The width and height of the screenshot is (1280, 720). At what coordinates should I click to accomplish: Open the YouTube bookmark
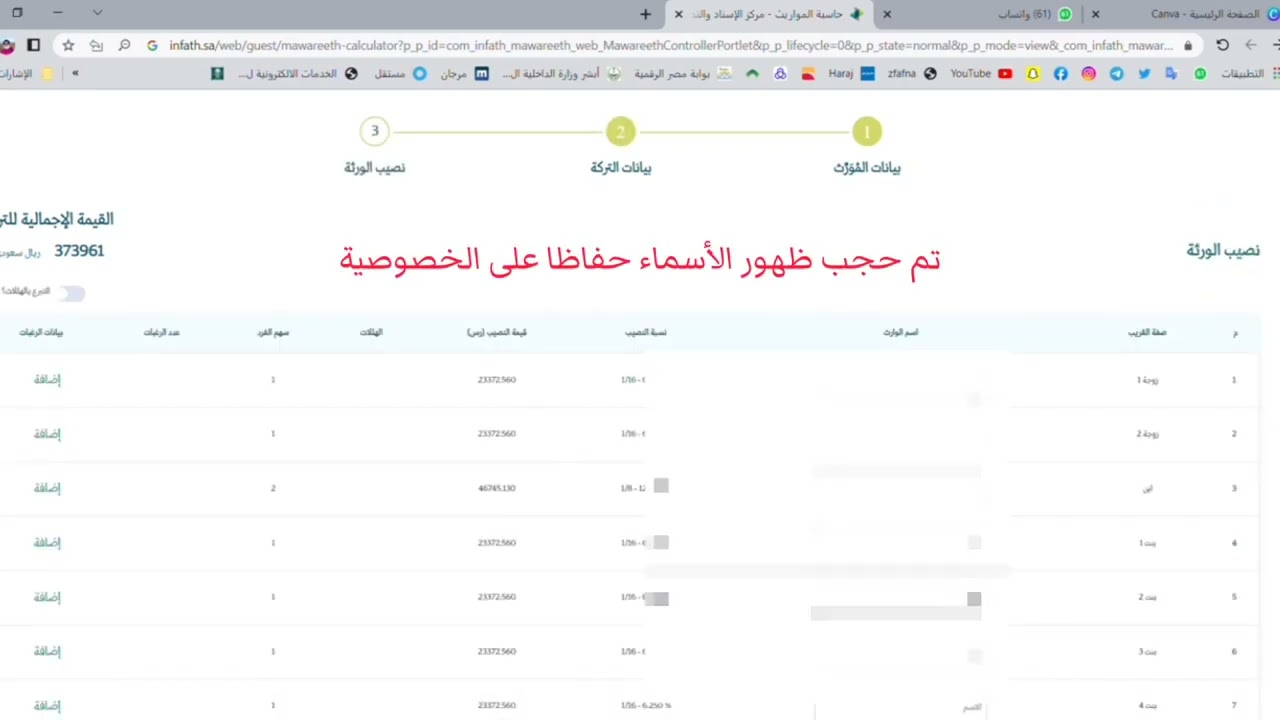tap(980, 74)
